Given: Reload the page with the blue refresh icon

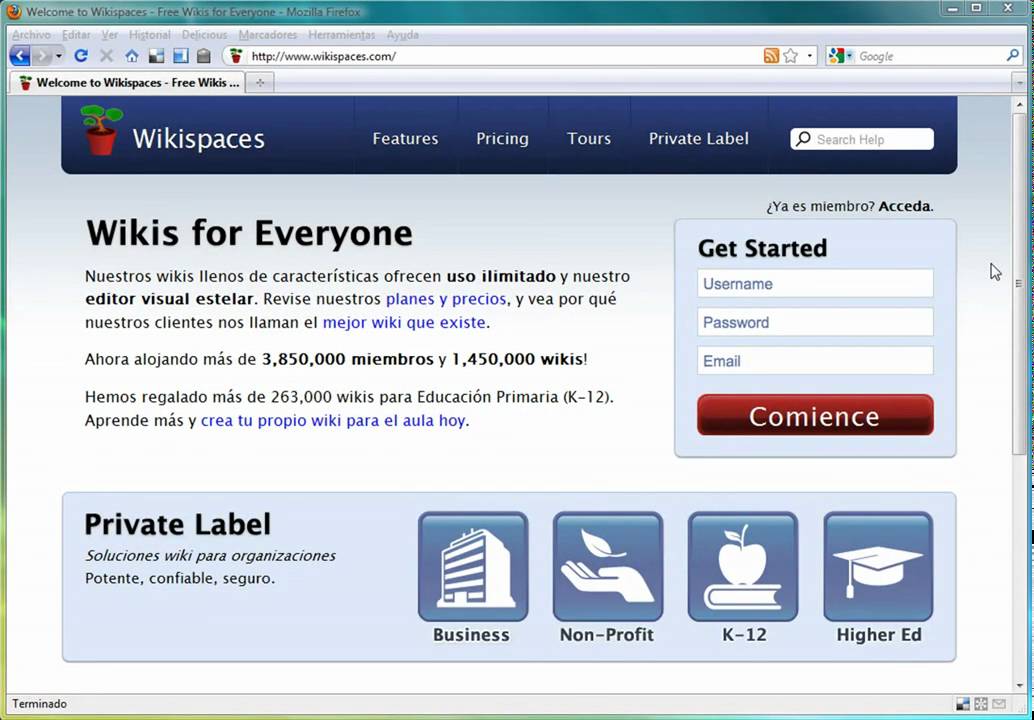Looking at the screenshot, I should [x=80, y=56].
